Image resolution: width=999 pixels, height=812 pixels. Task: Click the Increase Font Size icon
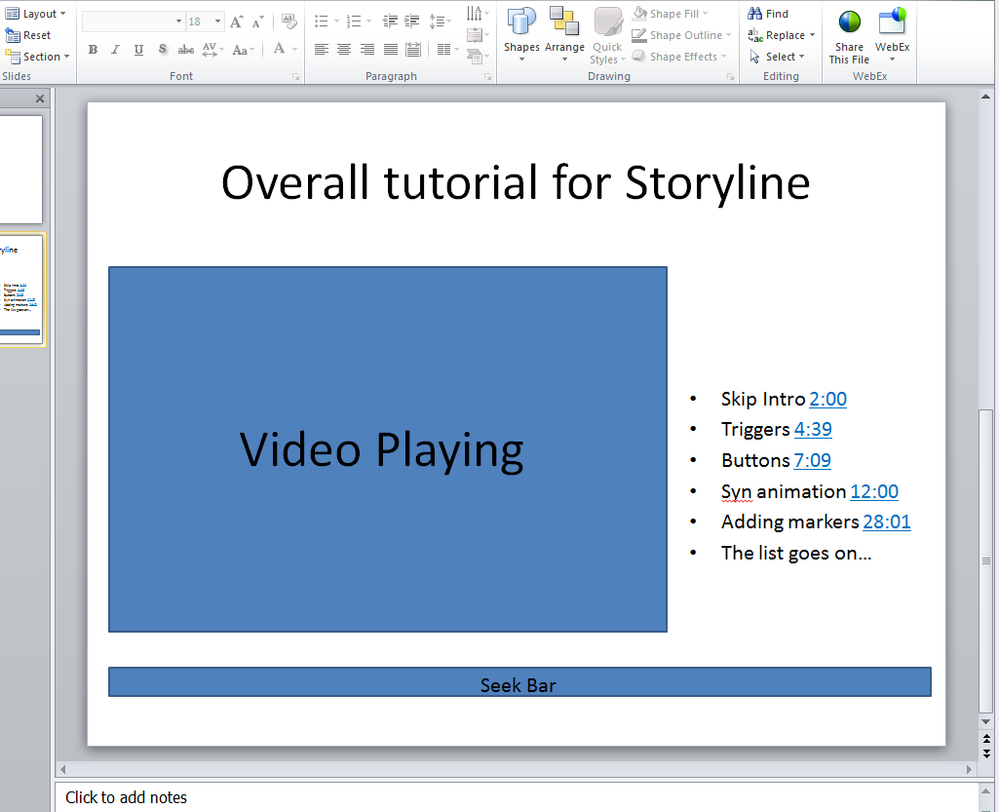(x=236, y=21)
